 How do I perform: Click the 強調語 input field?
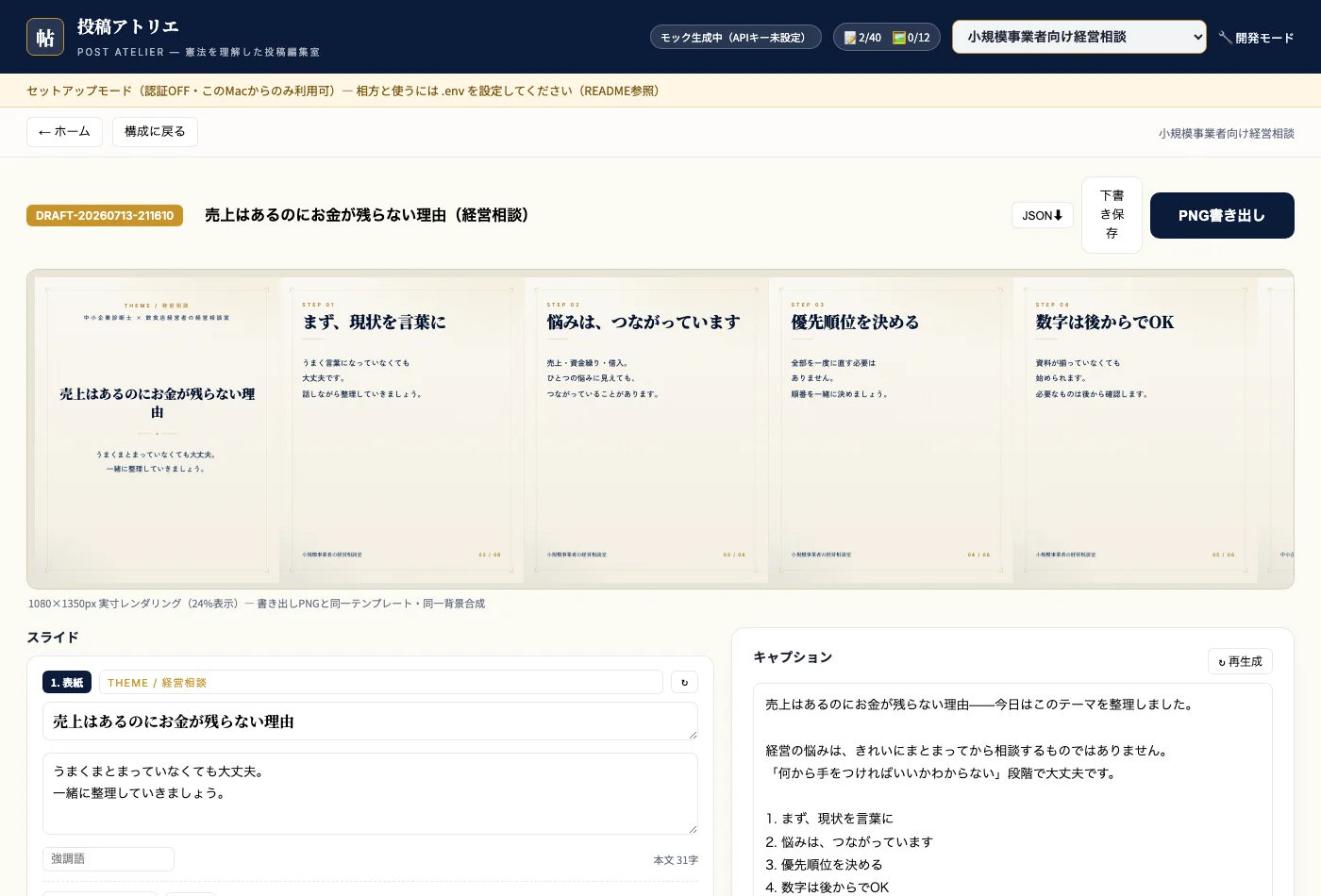coord(109,859)
